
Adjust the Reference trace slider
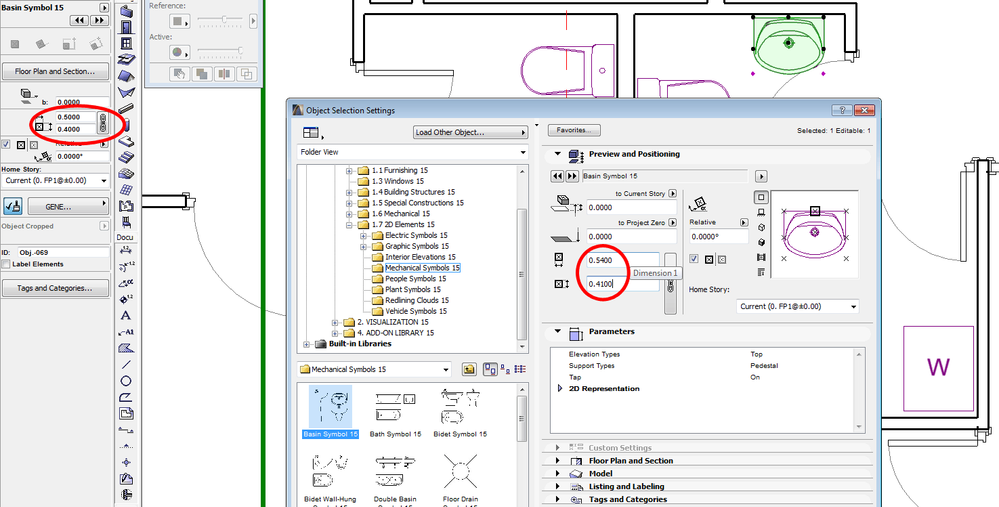pos(222,21)
